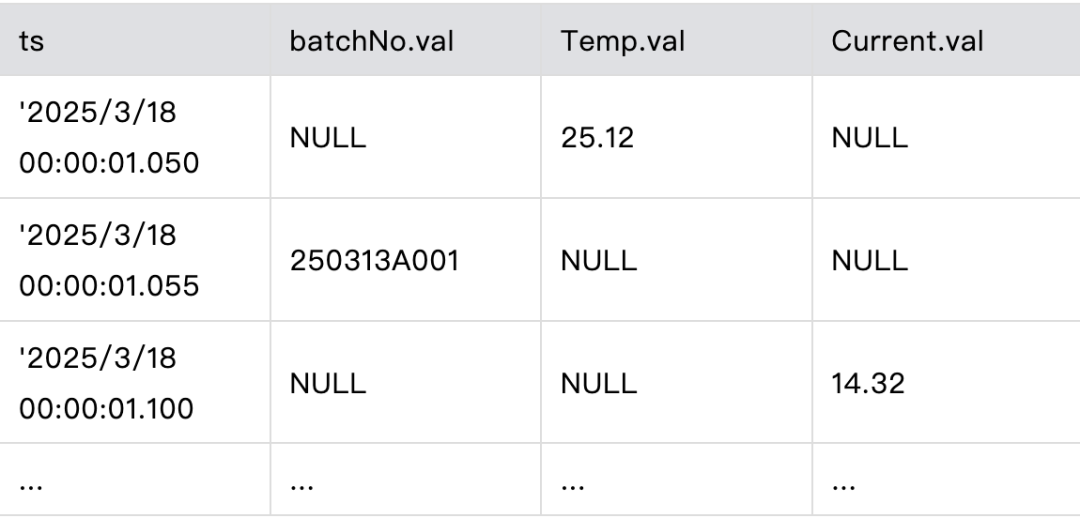This screenshot has width=1080, height=518.
Task: Click ellipsis in the Temp.val column
Action: [x=572, y=485]
